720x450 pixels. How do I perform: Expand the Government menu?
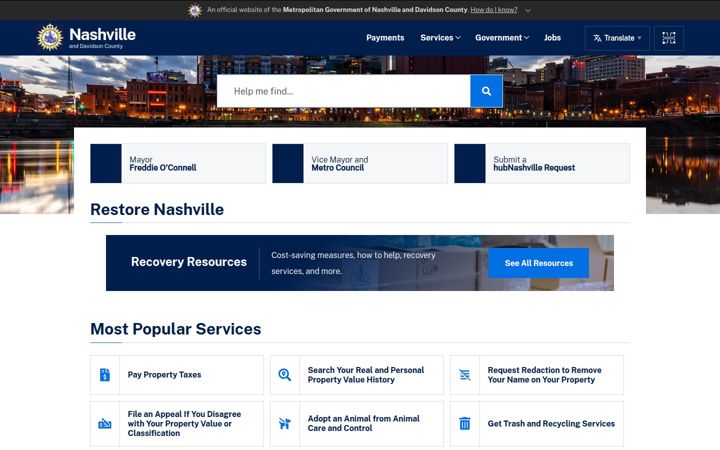[x=502, y=38]
